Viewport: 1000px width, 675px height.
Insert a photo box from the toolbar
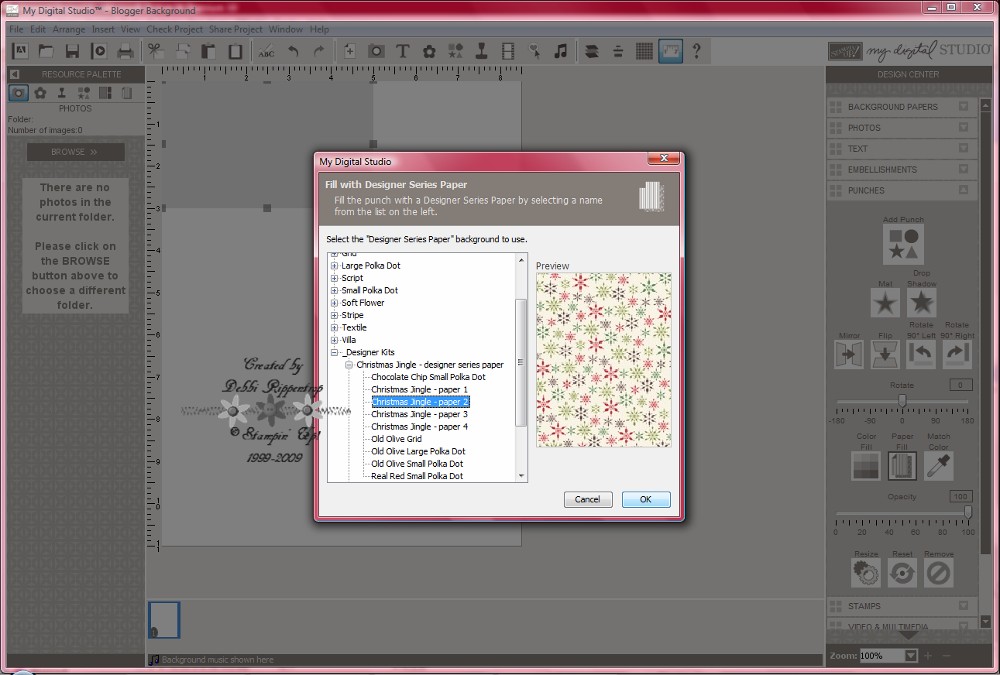(x=376, y=52)
